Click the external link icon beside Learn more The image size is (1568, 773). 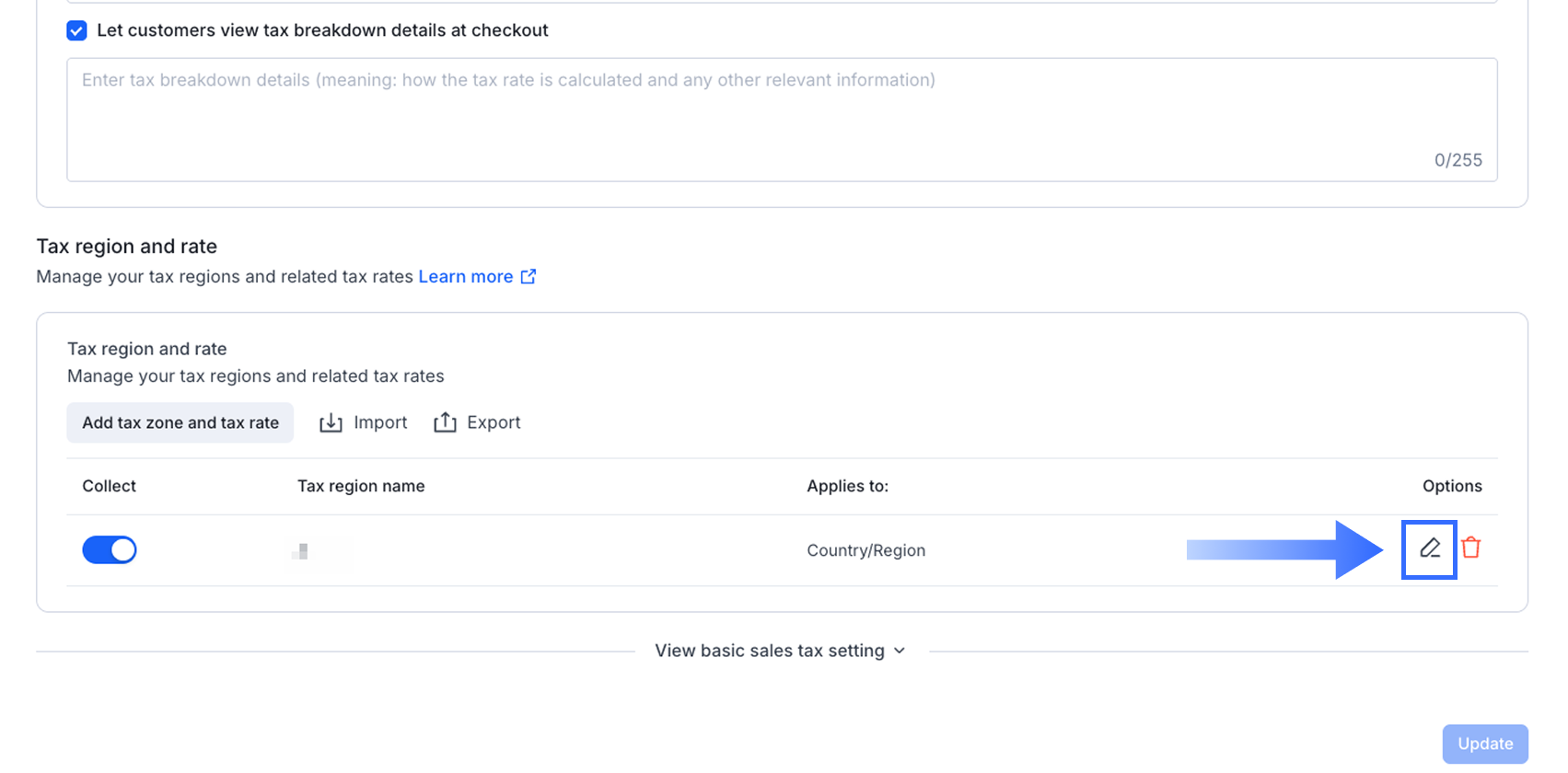pyautogui.click(x=528, y=277)
